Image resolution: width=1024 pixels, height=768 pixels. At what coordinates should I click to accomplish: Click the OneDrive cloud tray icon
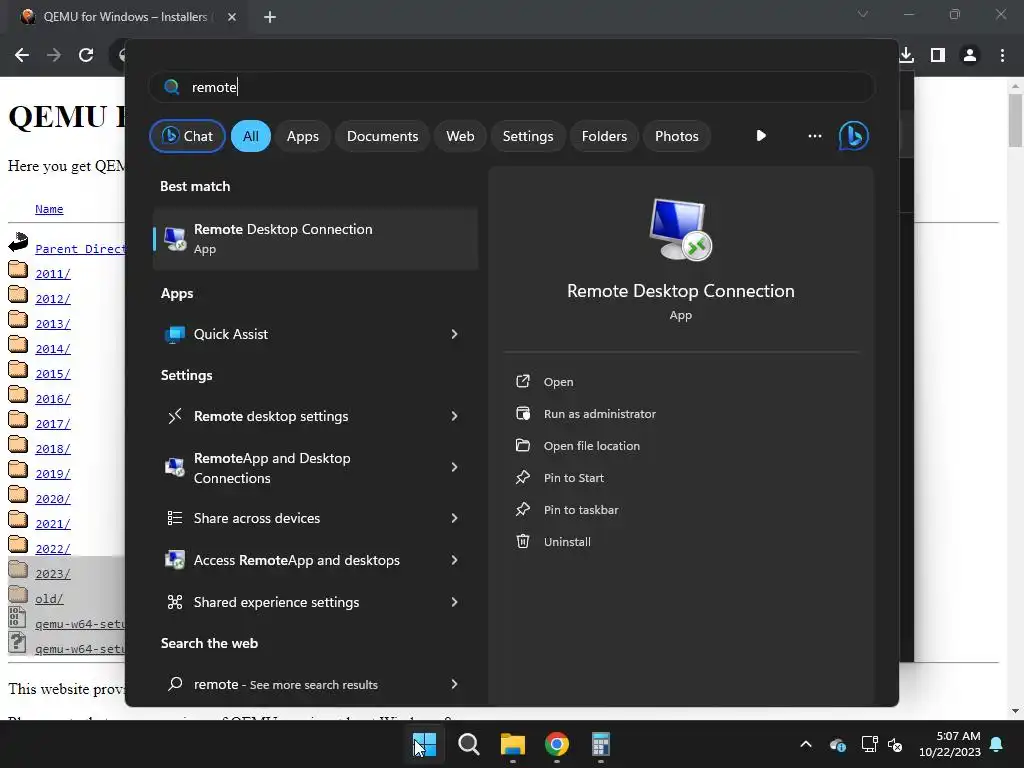(x=838, y=744)
